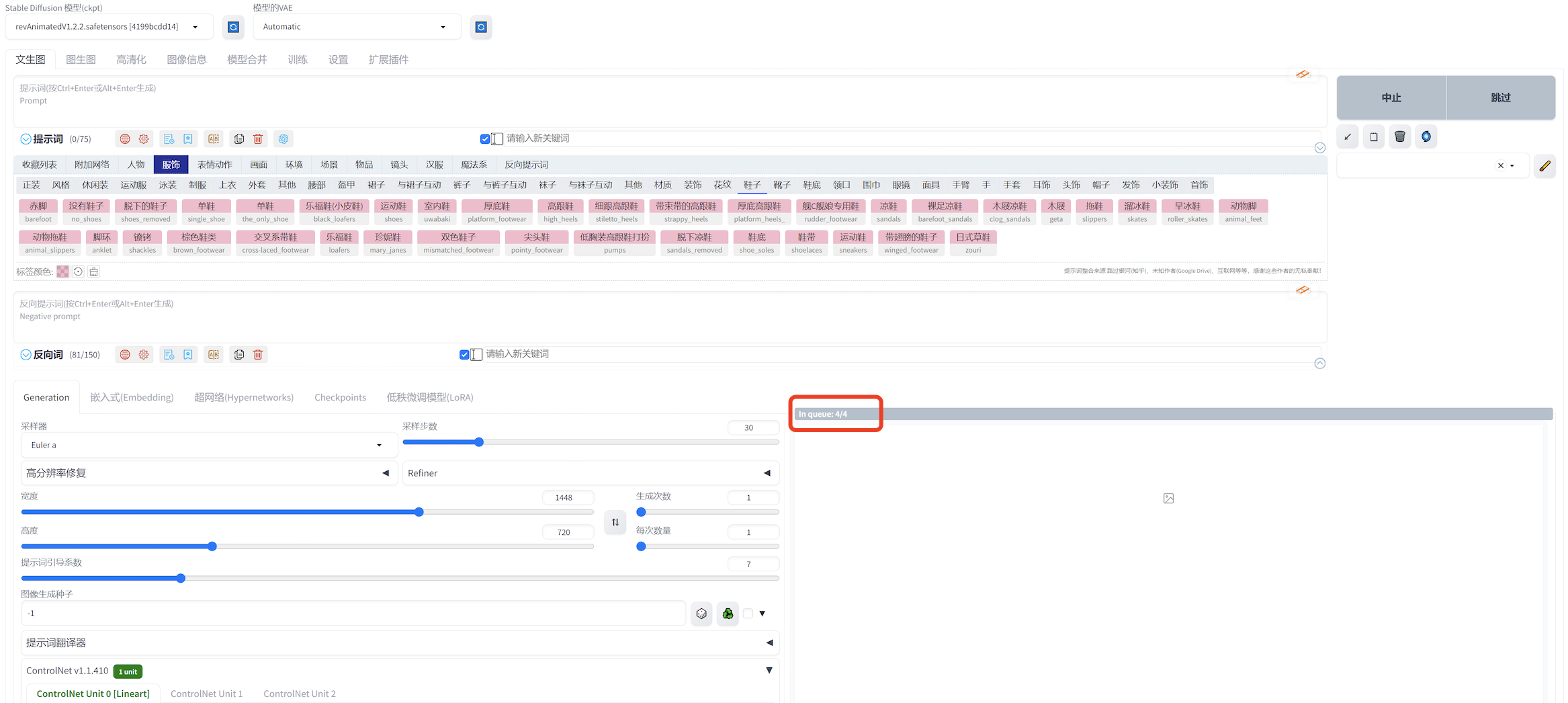Open the 高清化 tab

131,59
